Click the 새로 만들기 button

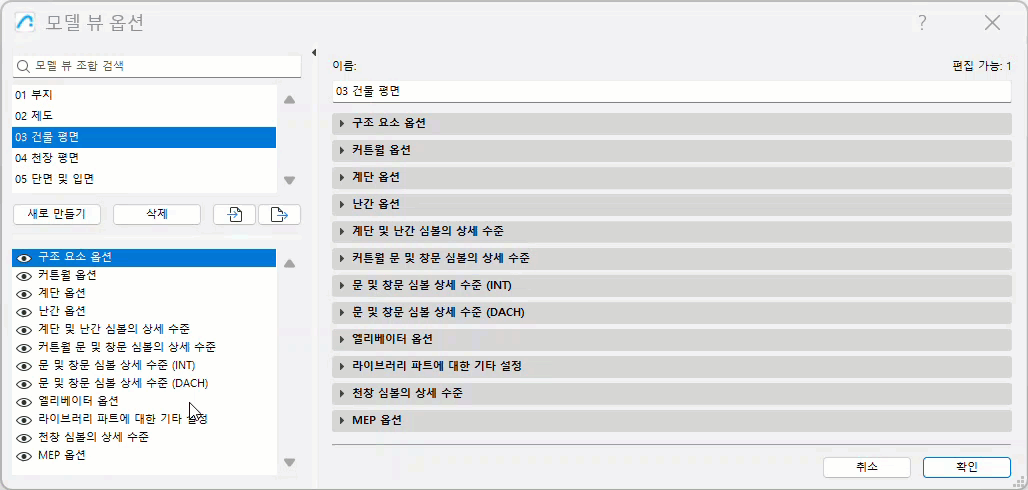(x=56, y=214)
